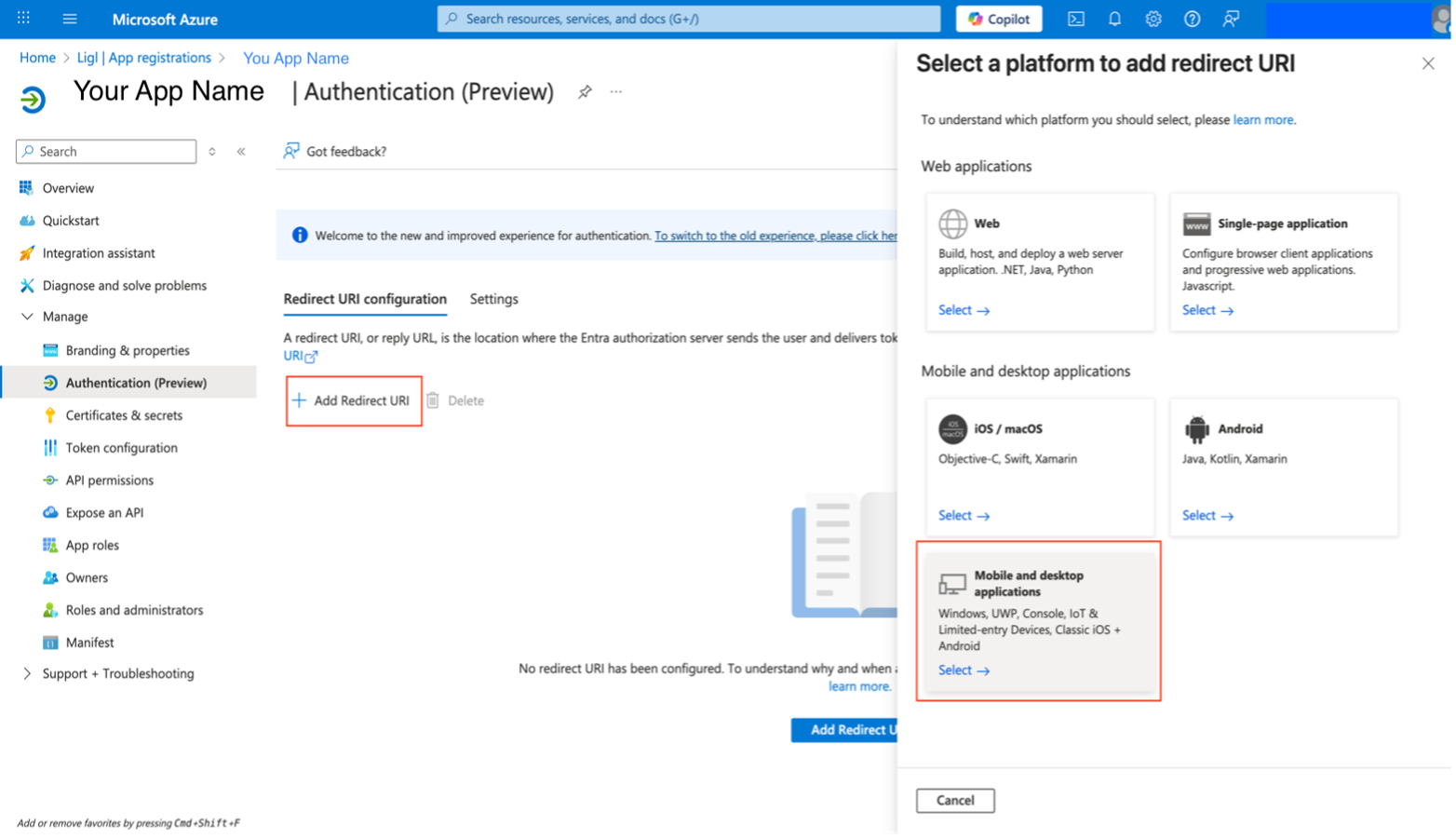The image size is (1456, 839).
Task: Click the Roles and administrators icon
Action: pyautogui.click(x=50, y=610)
